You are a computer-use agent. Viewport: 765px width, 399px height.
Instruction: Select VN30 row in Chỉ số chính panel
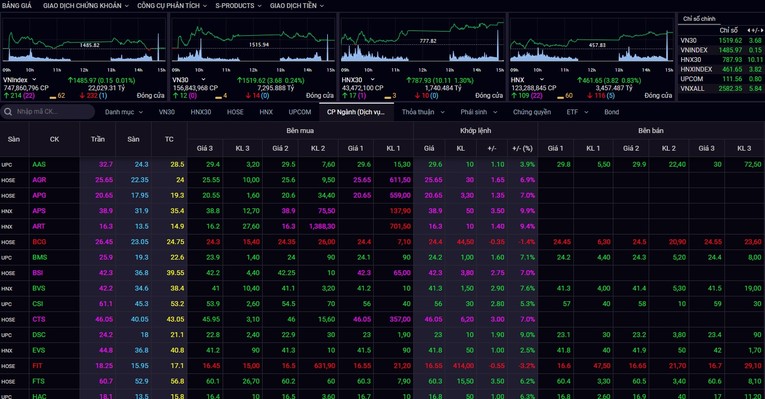point(721,40)
